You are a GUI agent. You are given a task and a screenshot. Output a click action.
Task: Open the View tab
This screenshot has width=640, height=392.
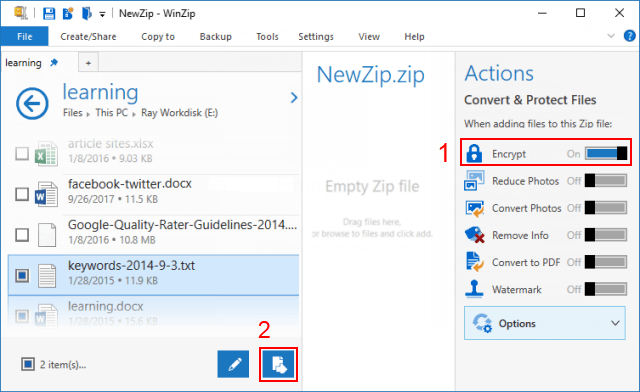point(369,37)
